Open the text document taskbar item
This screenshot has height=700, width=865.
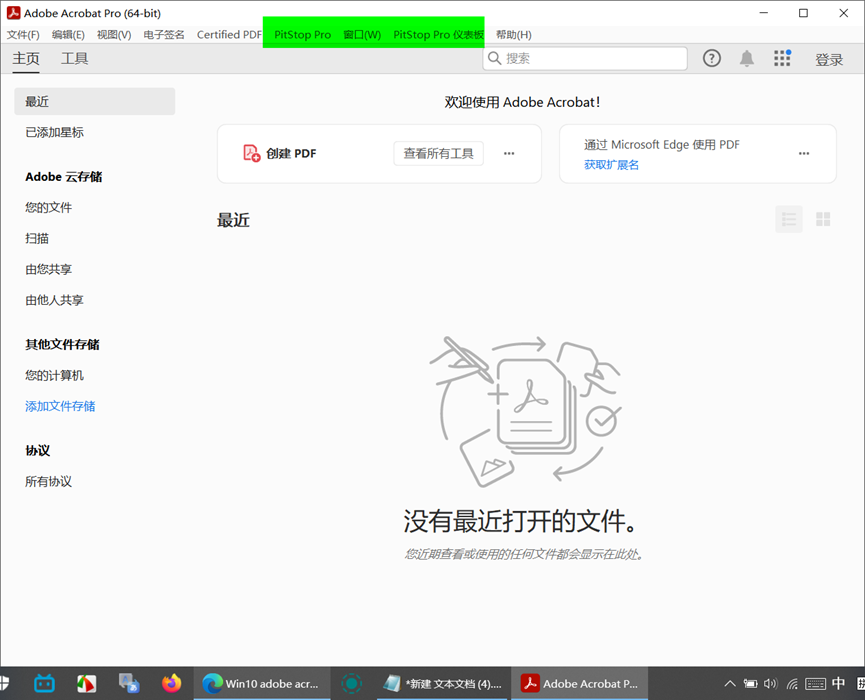(x=444, y=684)
